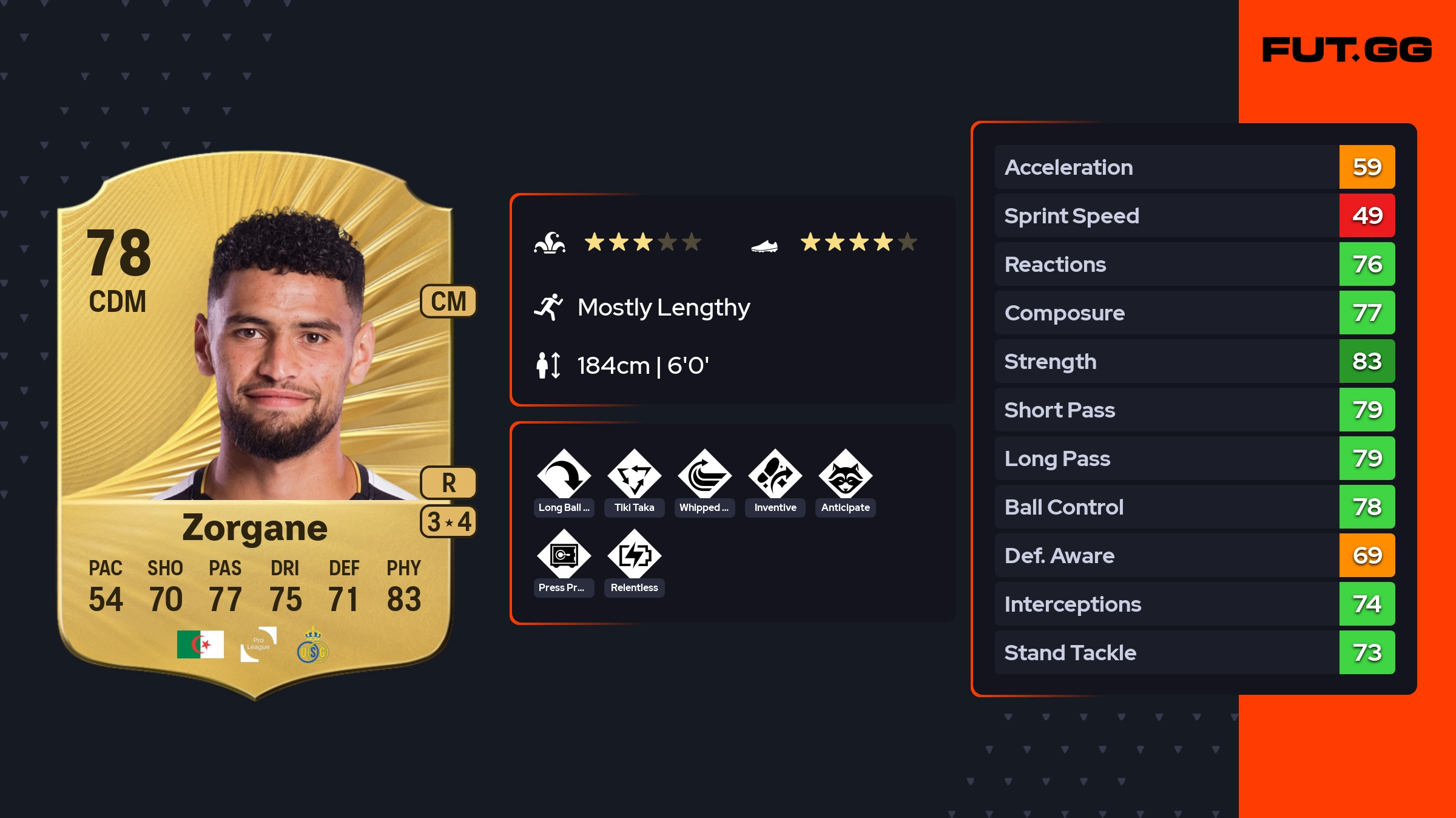Select the Acceleration stat row
Screen dimensions: 1456x818
pos(1195,167)
